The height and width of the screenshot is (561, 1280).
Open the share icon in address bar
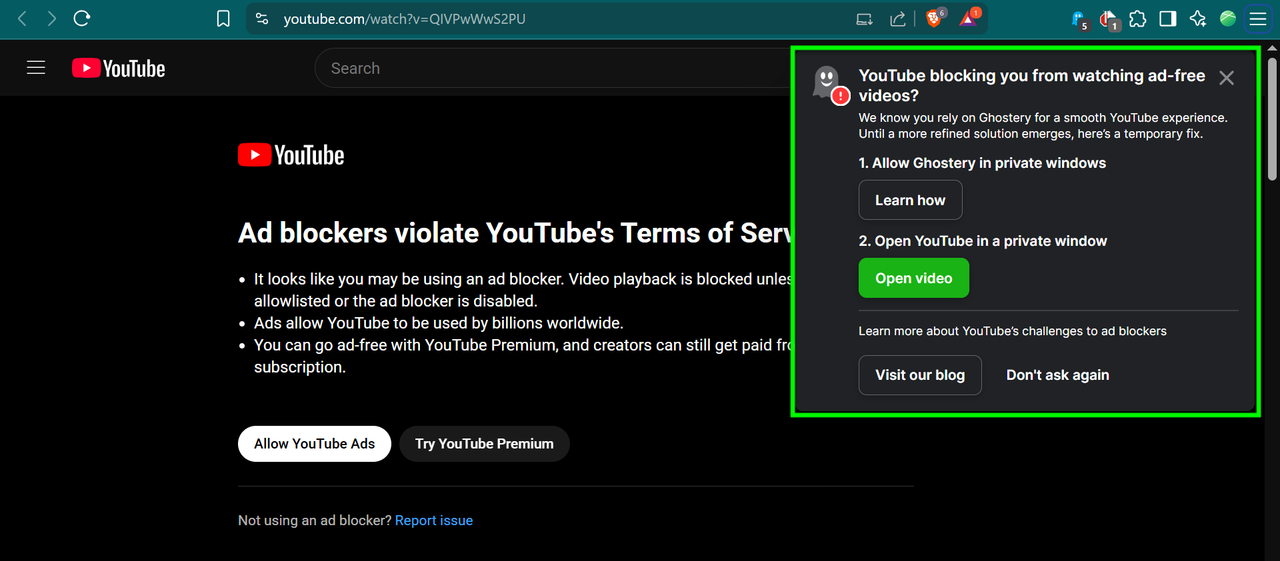898,19
